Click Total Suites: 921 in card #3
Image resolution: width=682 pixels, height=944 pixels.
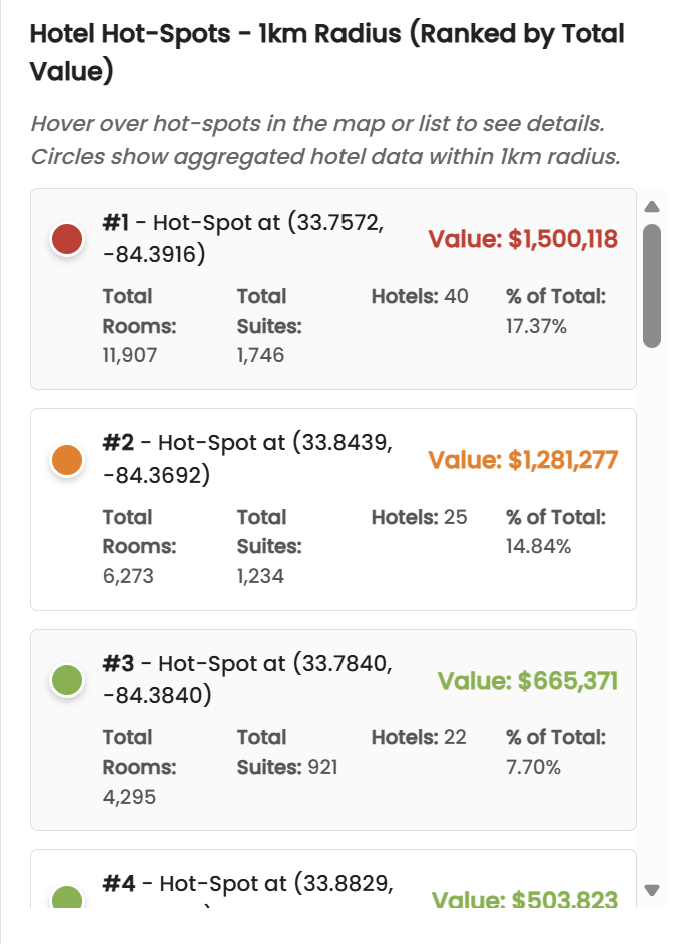pyautogui.click(x=287, y=767)
